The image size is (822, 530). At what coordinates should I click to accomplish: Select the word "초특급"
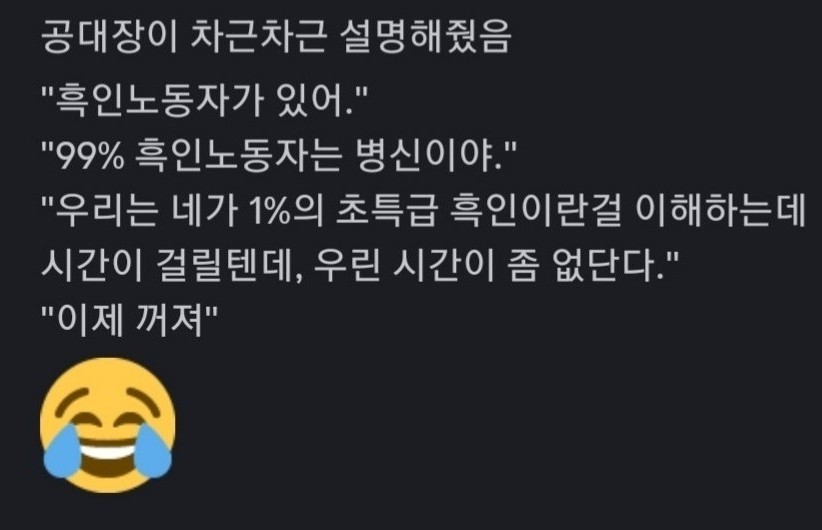[386, 211]
